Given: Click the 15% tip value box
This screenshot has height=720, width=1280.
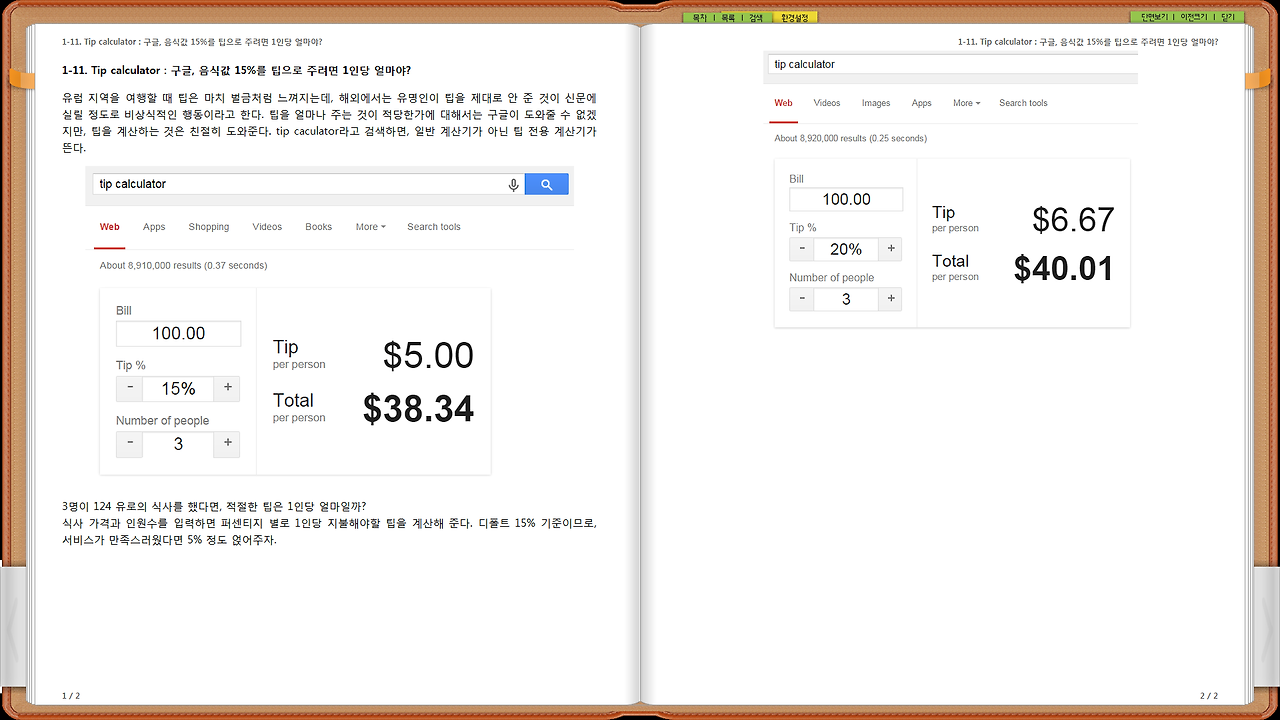Looking at the screenshot, I should click(178, 389).
